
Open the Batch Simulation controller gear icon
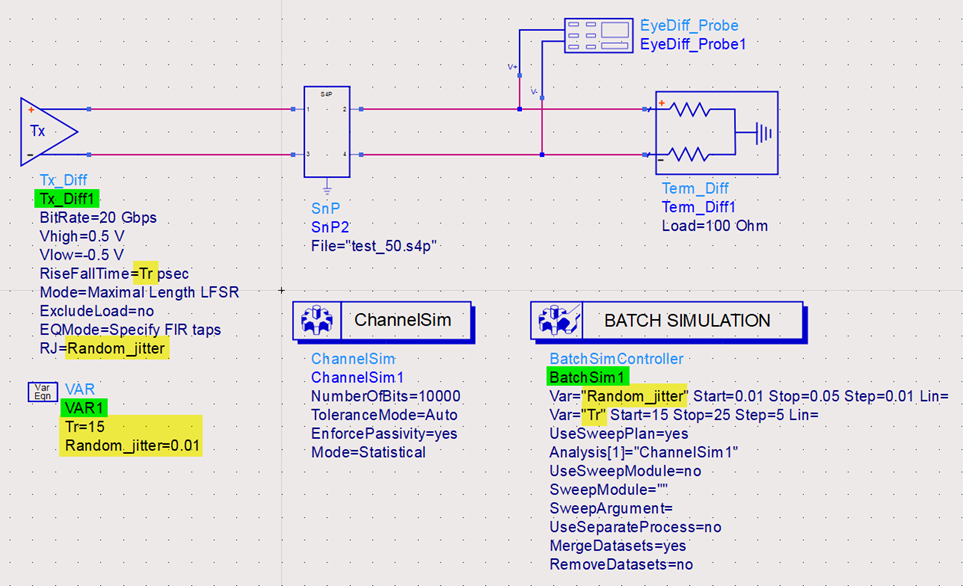(558, 321)
